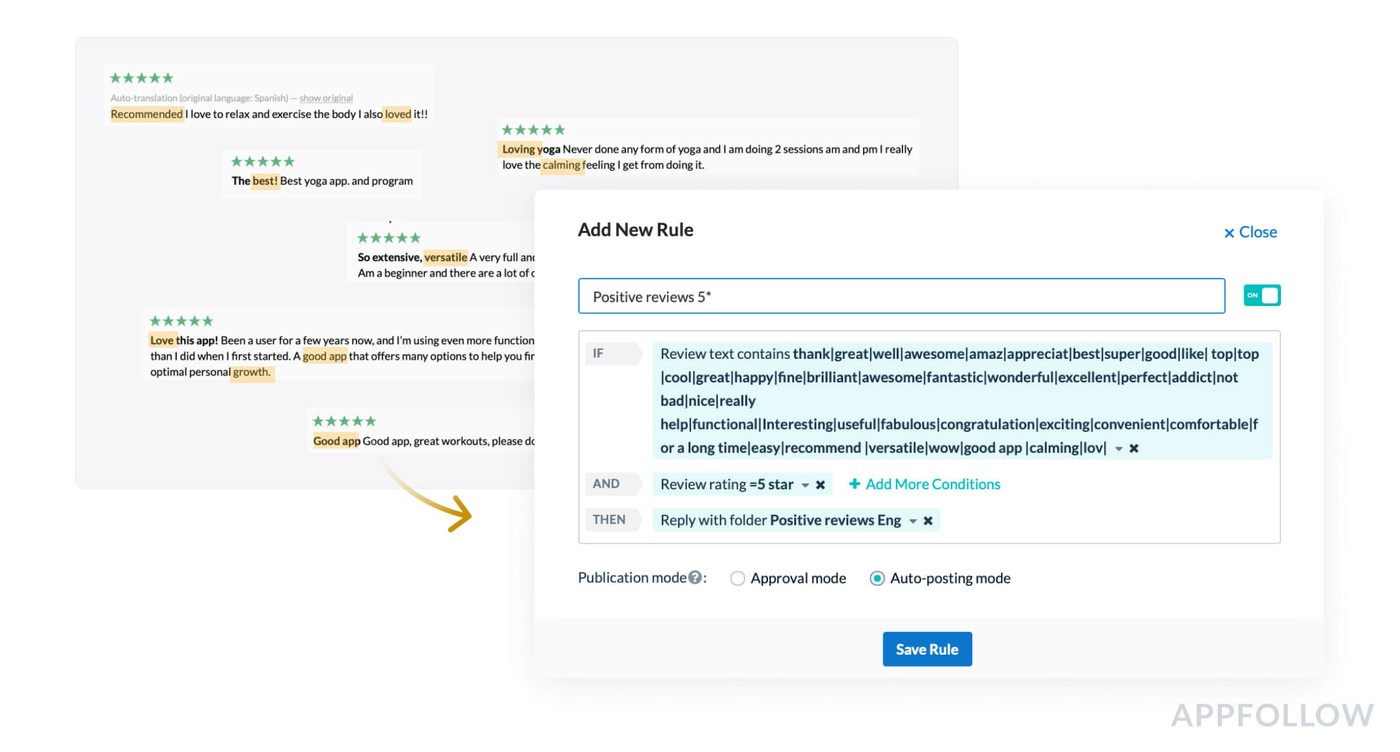Click the stars above the 'Loving yoga' review
1400x752 pixels.
click(533, 130)
